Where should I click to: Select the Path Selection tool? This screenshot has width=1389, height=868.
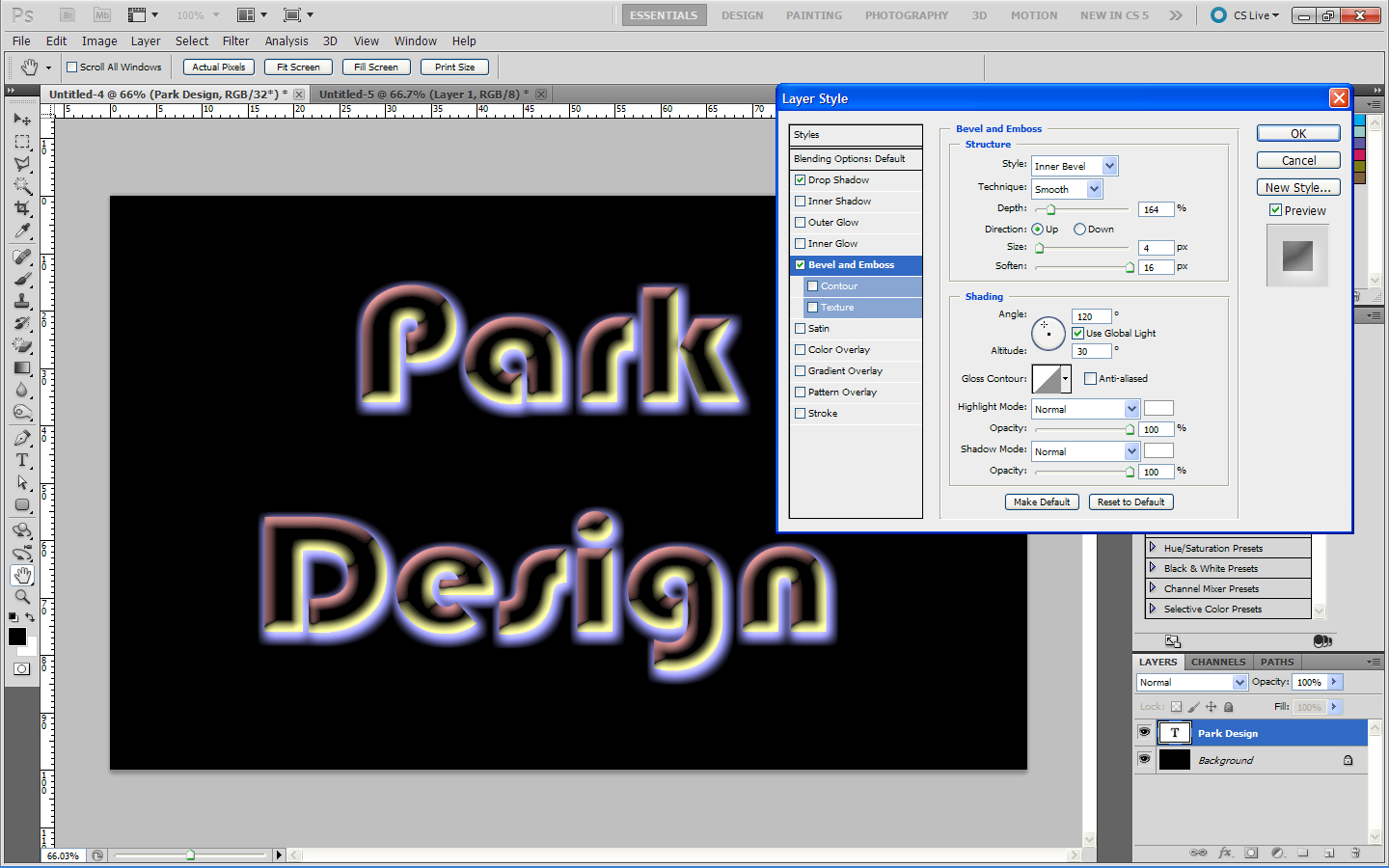click(x=22, y=482)
